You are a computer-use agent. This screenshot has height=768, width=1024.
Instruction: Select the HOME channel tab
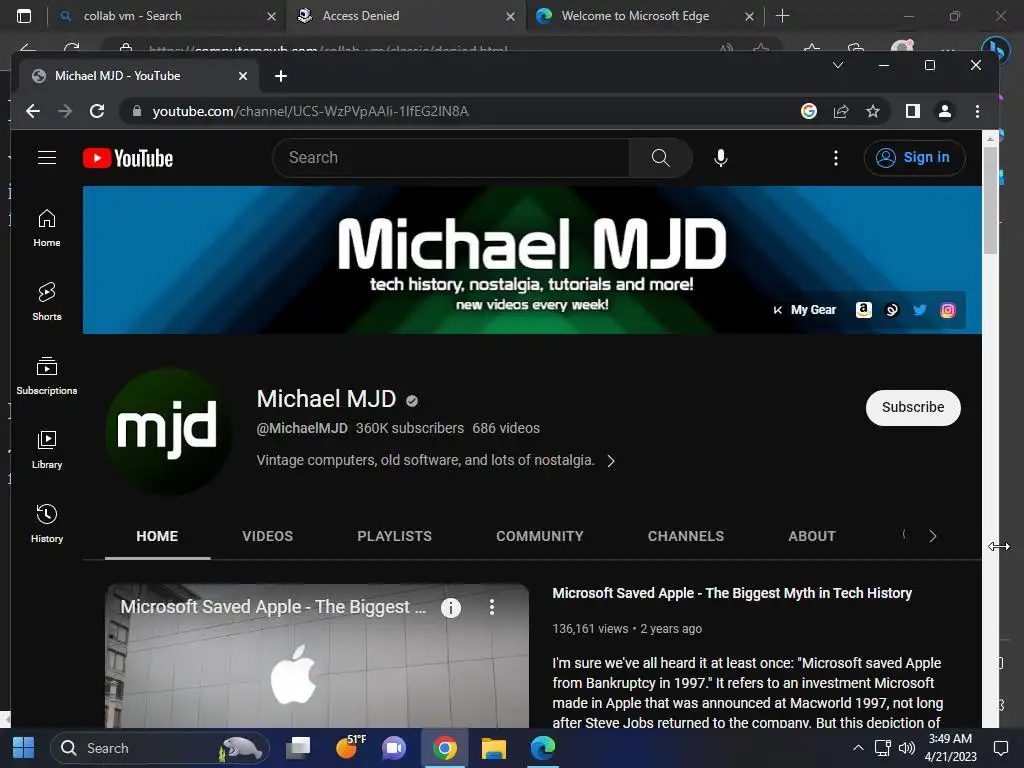pyautogui.click(x=157, y=536)
